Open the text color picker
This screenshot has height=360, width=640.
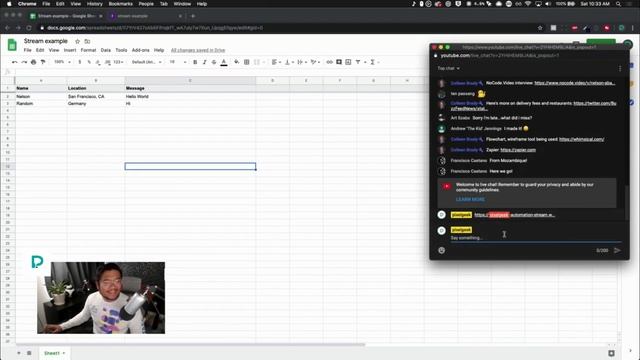pos(224,62)
